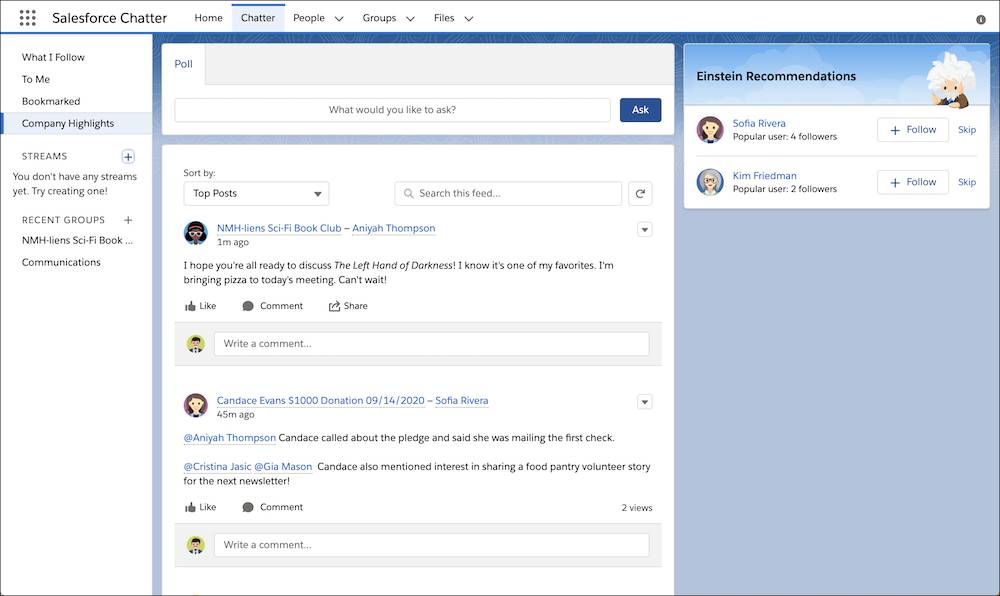Share the Sci-Fi Book Club post
Image resolution: width=1000 pixels, height=596 pixels.
[348, 306]
